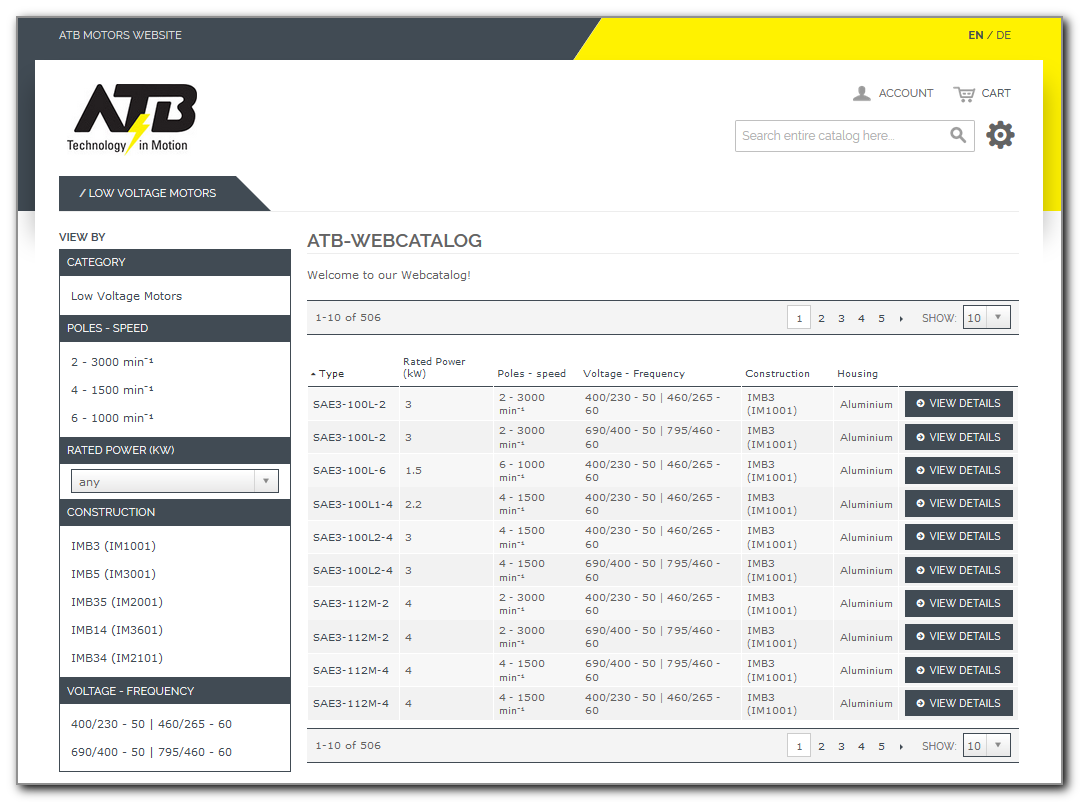
Task: Filter construction IMB35 (IM2001)
Action: click(116, 602)
